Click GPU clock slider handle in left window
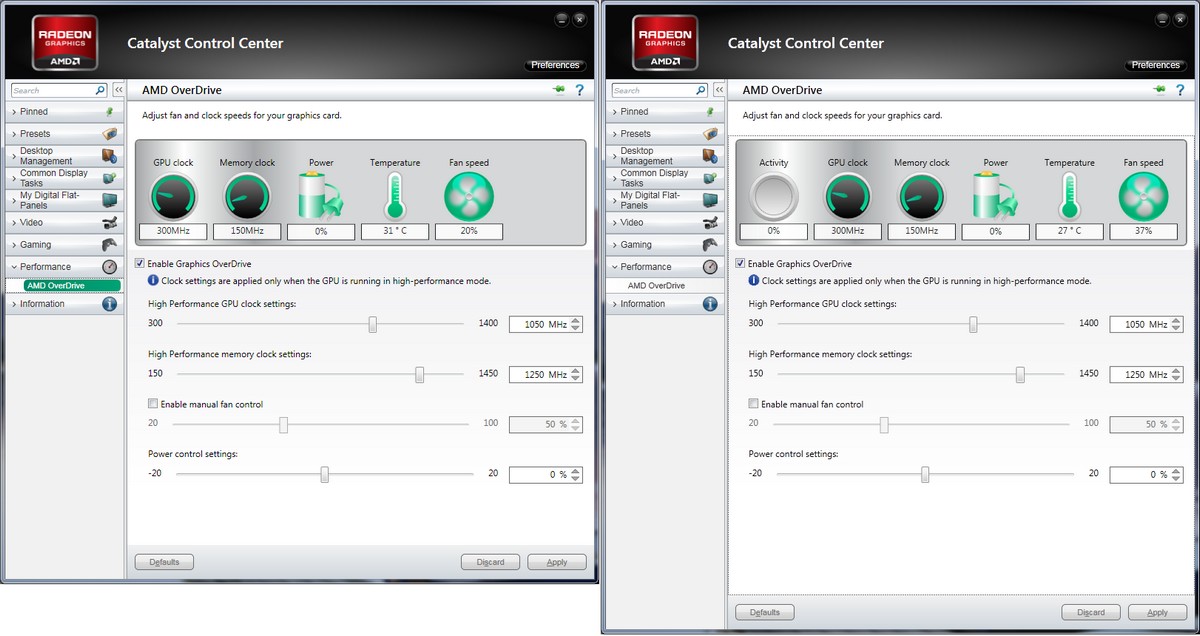This screenshot has height=636, width=1200. pos(373,324)
